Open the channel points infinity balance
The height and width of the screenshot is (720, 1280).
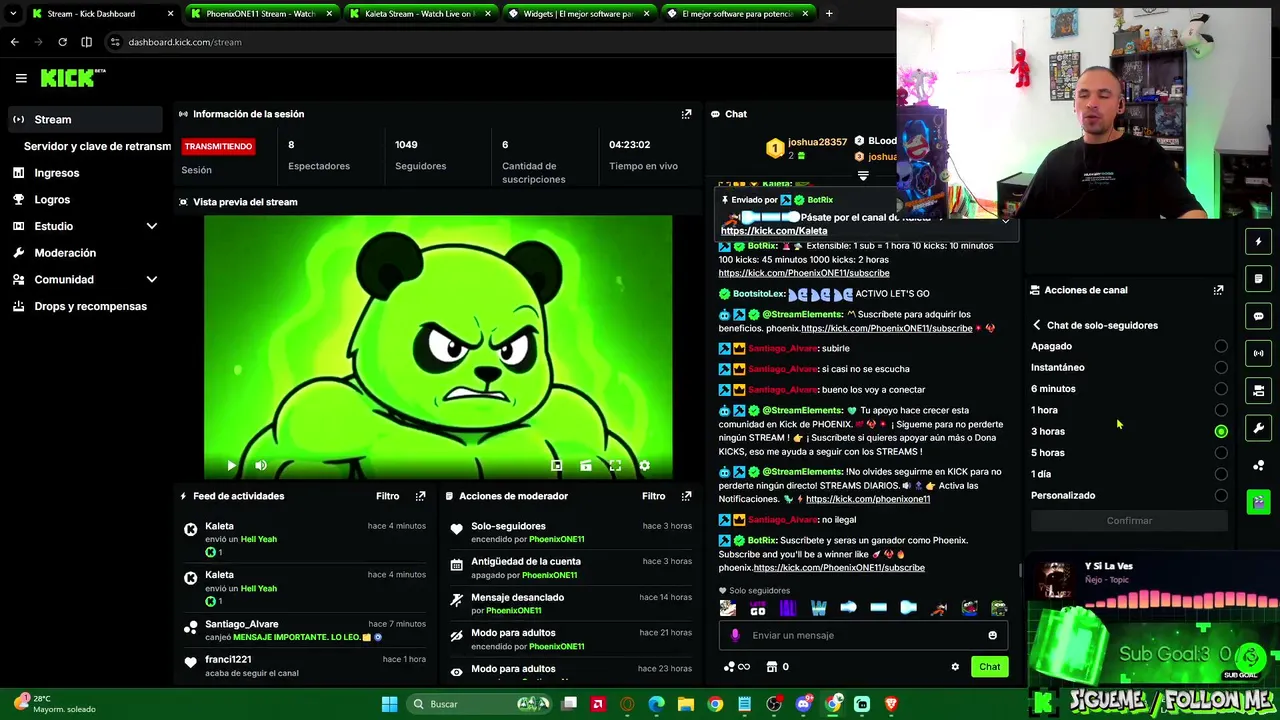(x=736, y=667)
